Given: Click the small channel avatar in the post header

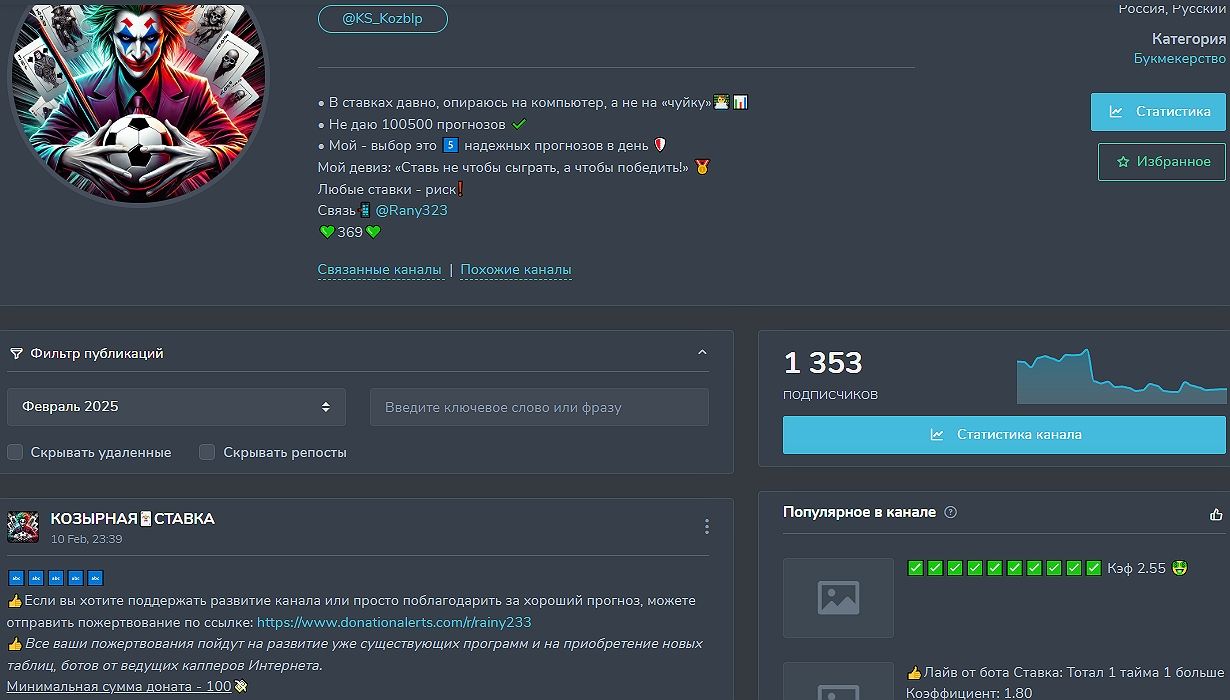Looking at the screenshot, I should 23,526.
